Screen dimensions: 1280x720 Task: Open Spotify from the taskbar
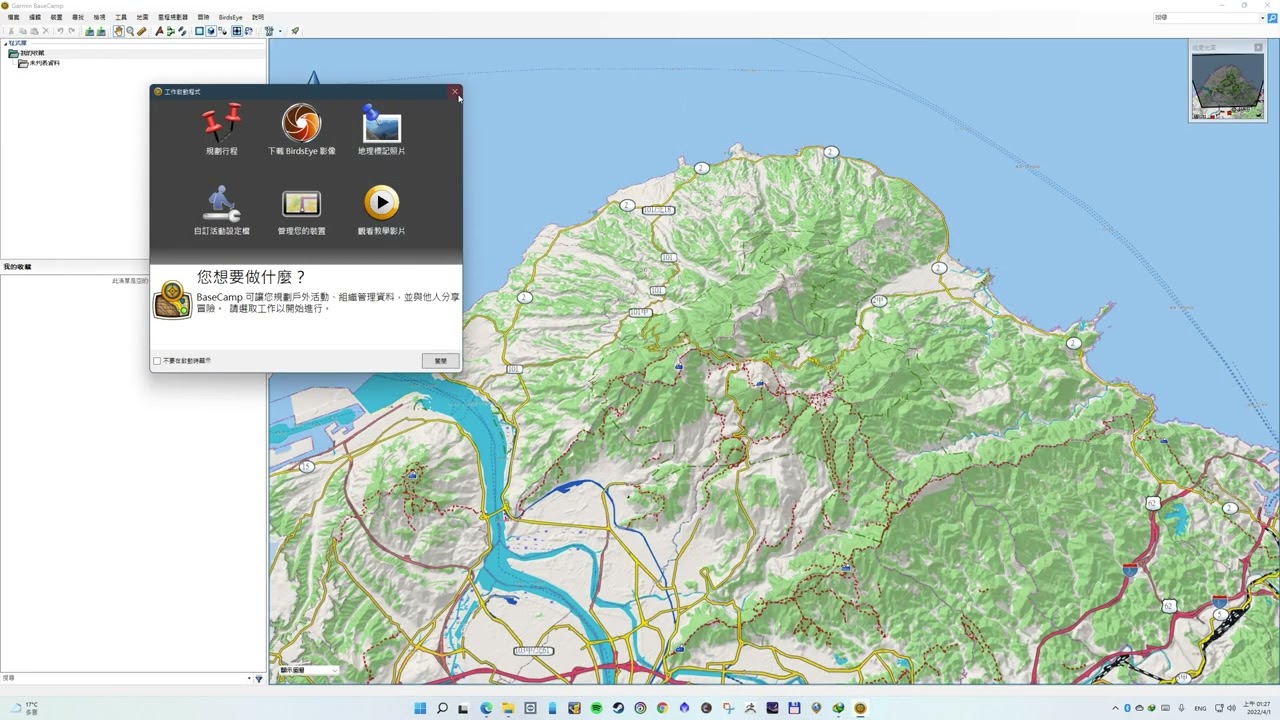[x=596, y=708]
